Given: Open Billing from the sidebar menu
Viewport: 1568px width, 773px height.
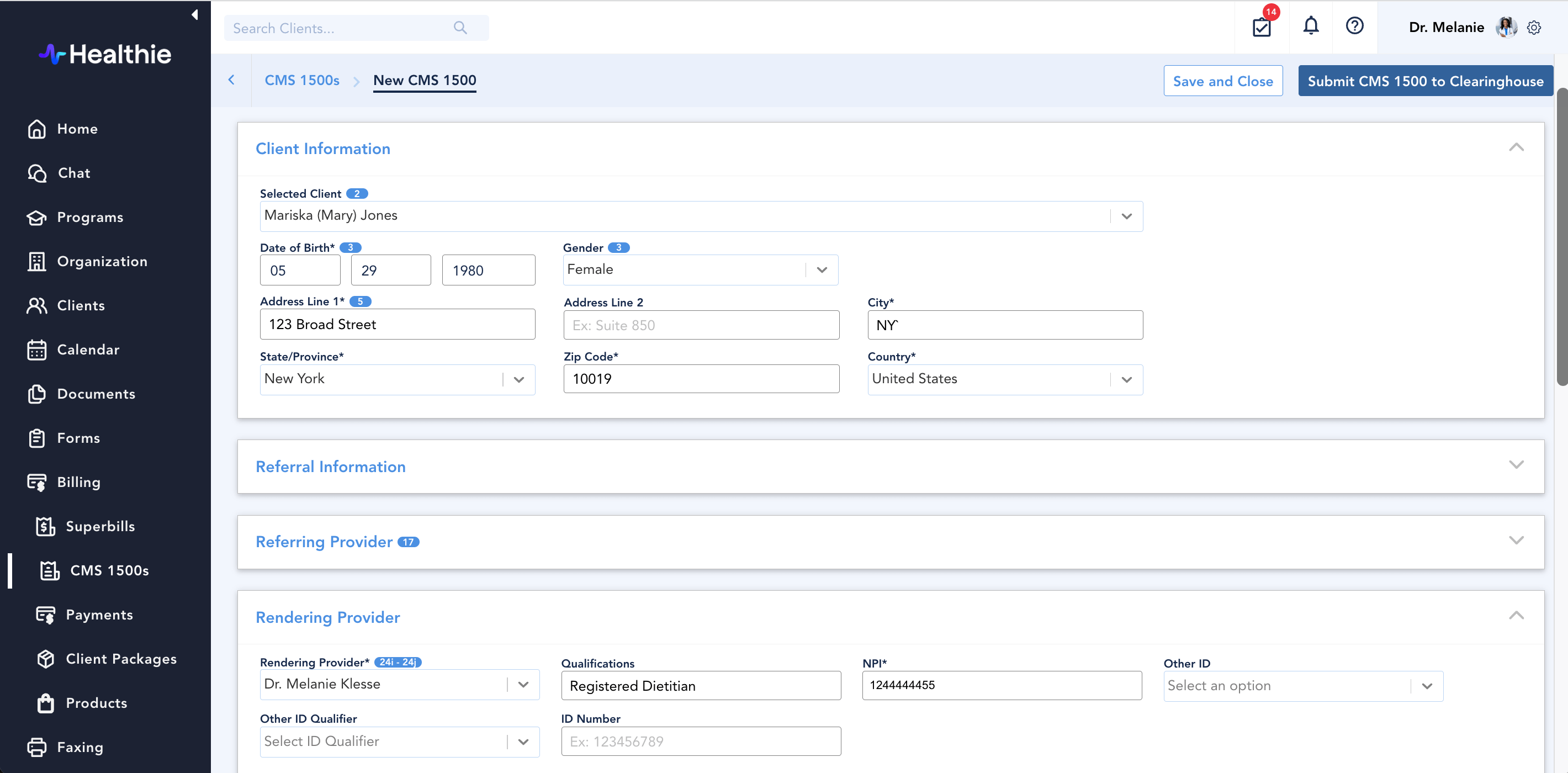Looking at the screenshot, I should tap(78, 481).
